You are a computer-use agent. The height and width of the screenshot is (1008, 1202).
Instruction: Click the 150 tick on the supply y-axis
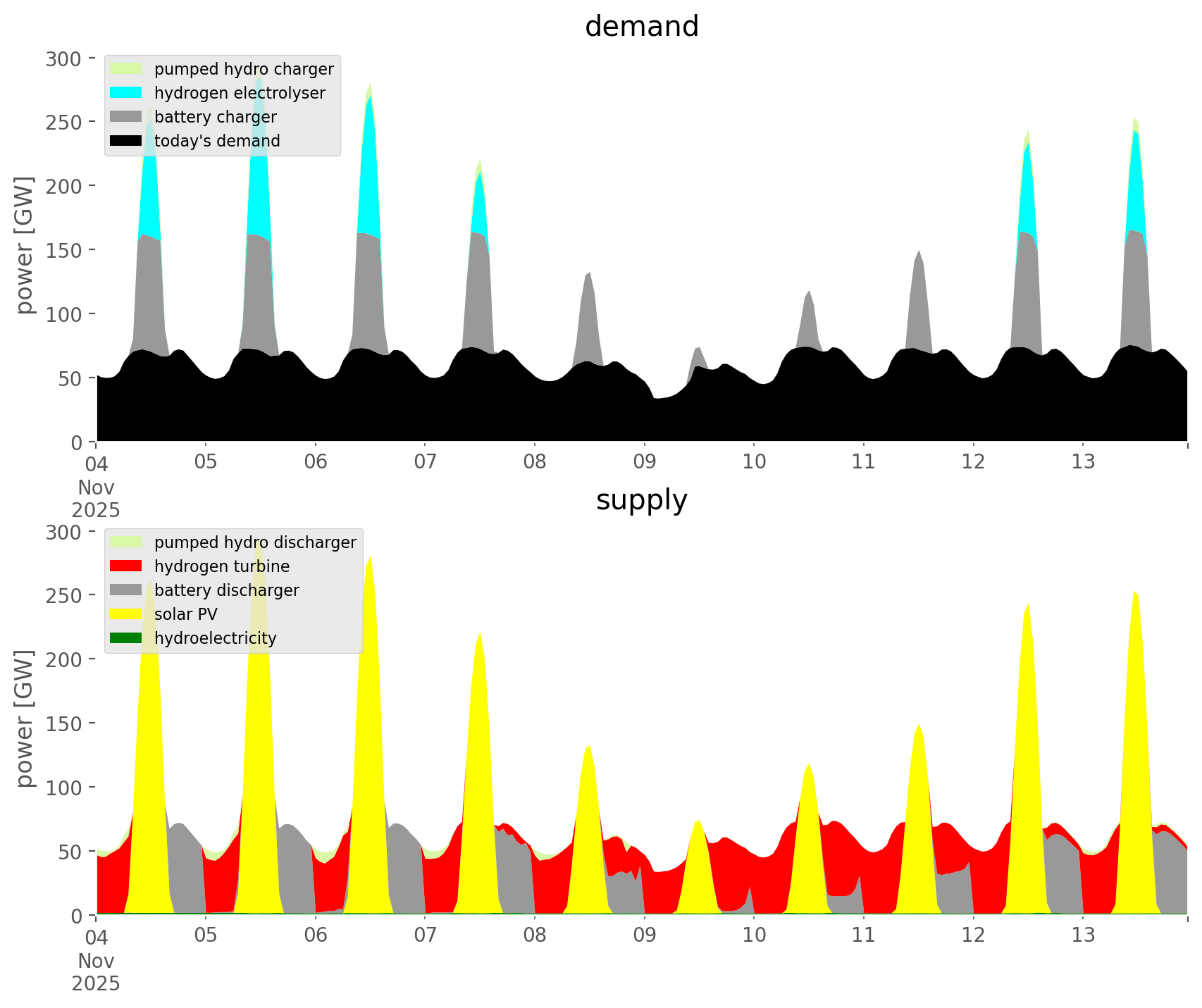tap(63, 723)
